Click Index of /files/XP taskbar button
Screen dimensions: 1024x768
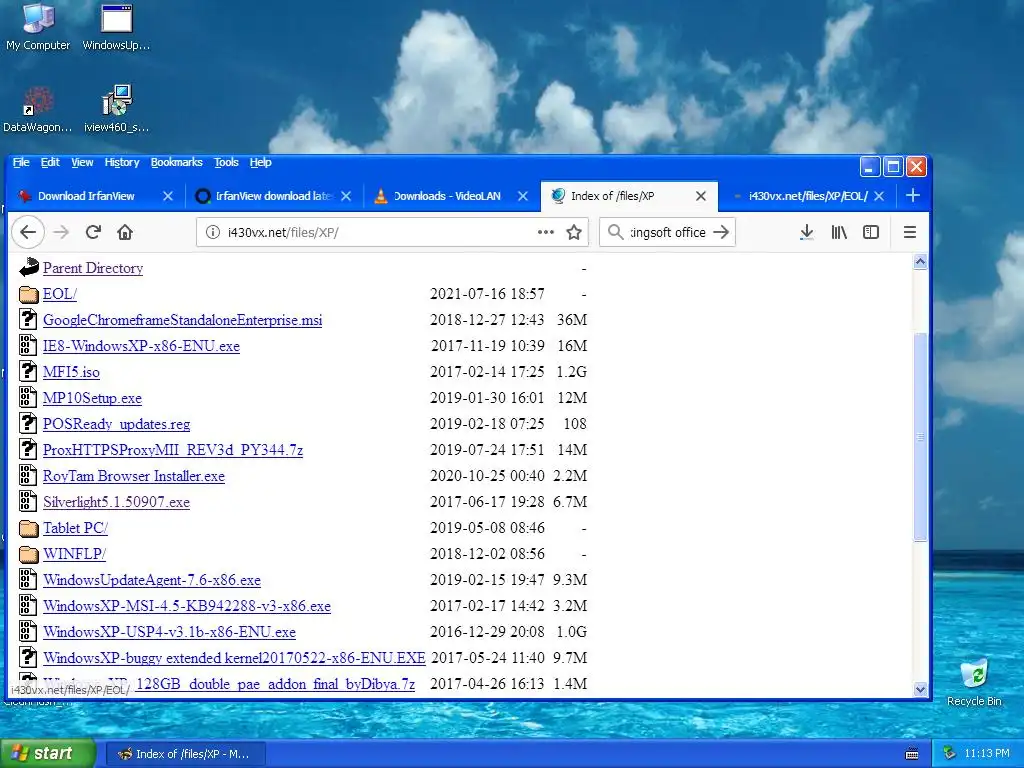coord(185,754)
